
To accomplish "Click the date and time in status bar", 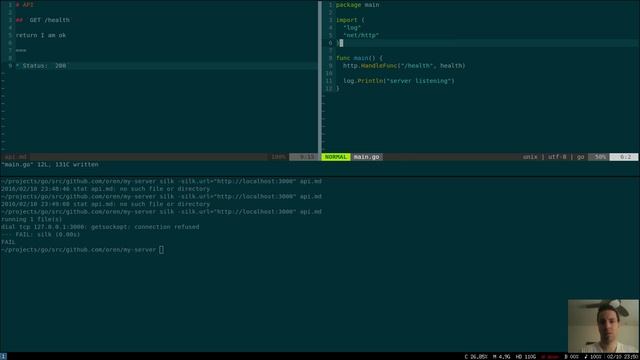I will (622, 357).
